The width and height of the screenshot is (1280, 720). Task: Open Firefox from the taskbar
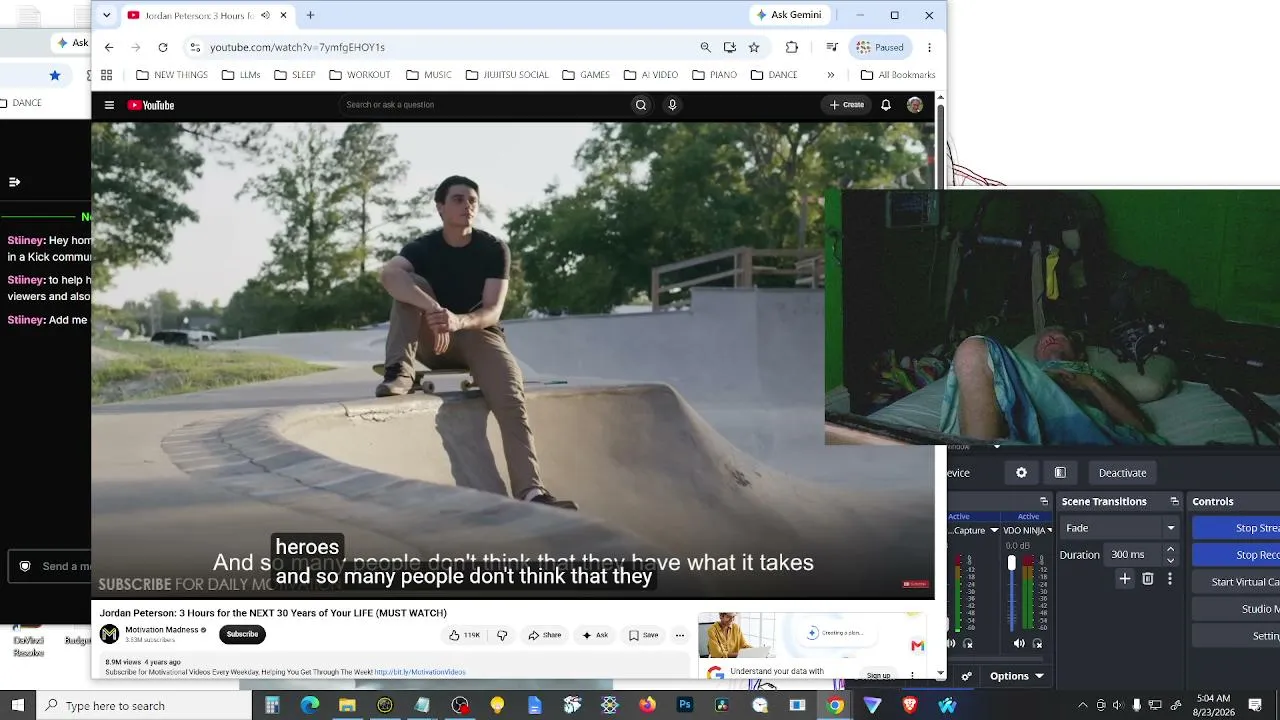647,706
